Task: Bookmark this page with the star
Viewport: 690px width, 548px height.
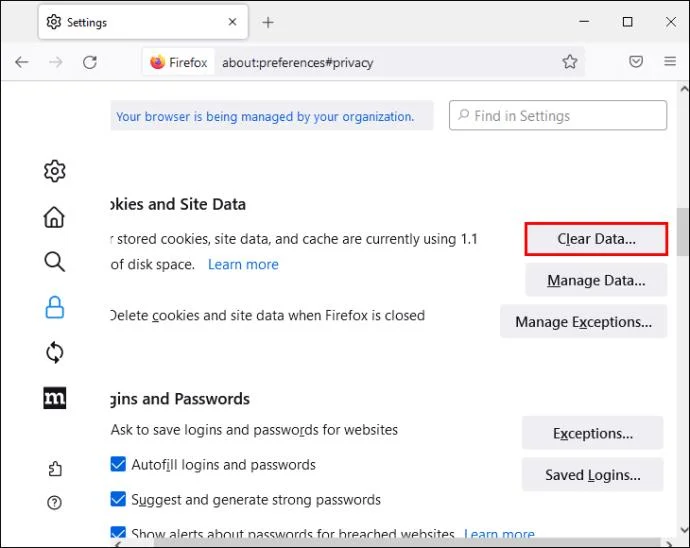Action: 569,62
